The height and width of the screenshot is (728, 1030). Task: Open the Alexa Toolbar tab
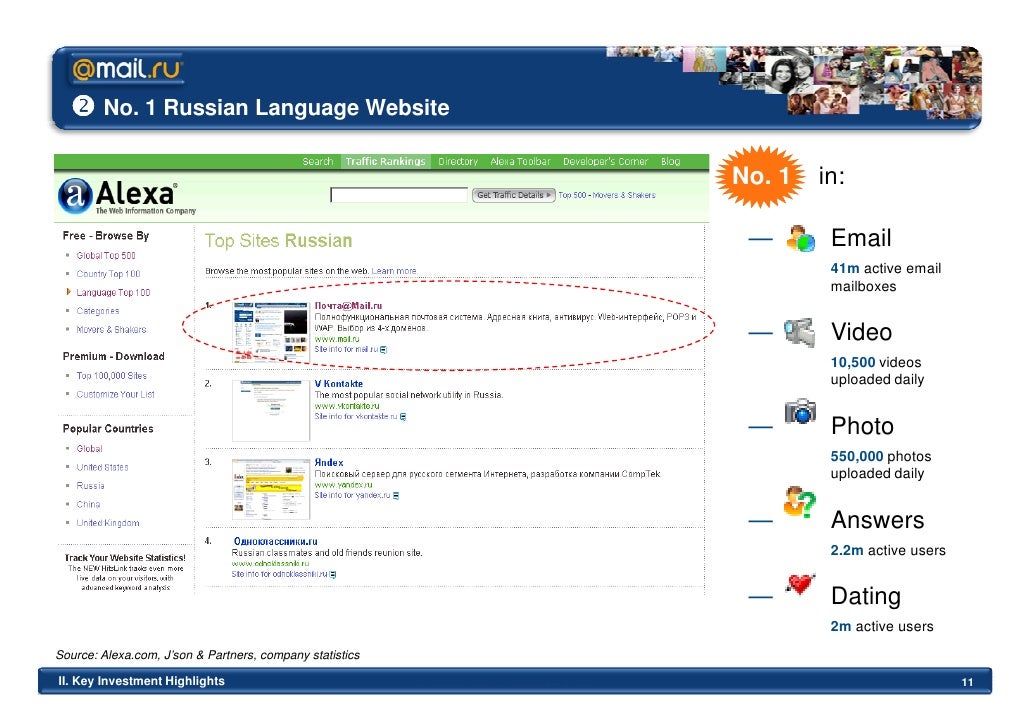click(520, 162)
